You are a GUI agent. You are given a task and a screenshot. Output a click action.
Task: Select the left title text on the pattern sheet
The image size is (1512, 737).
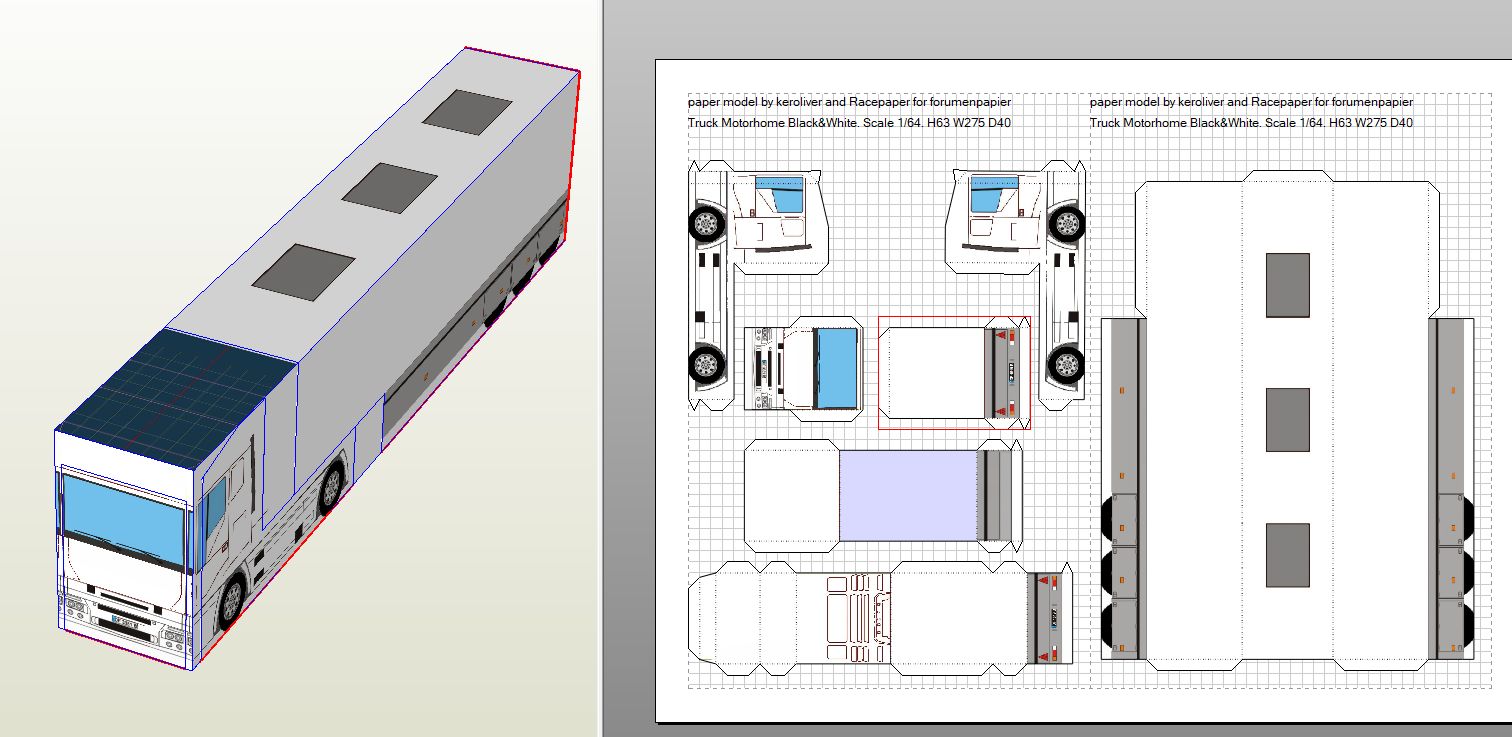click(x=849, y=112)
